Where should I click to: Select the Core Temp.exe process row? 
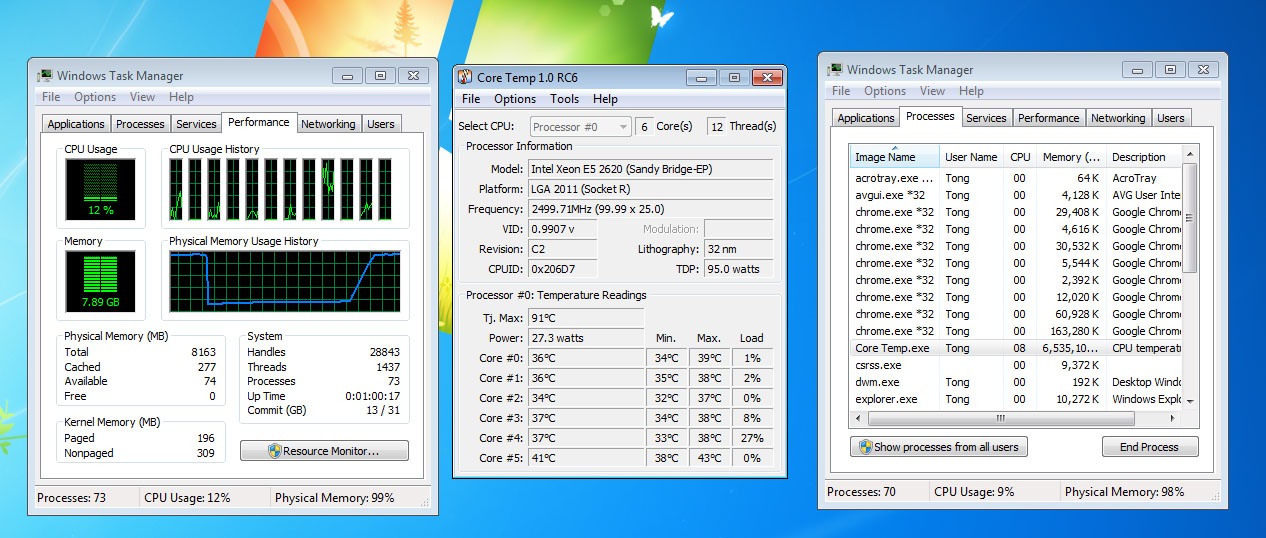click(x=1016, y=348)
